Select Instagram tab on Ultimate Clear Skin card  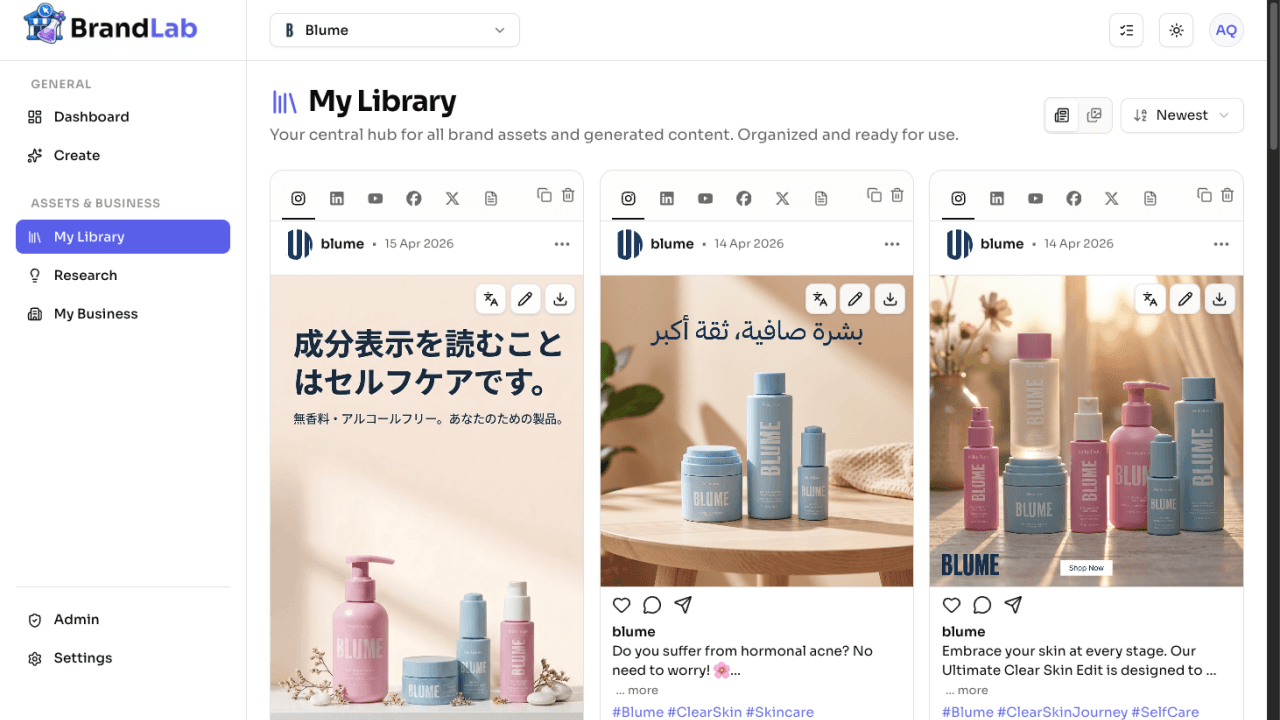pyautogui.click(x=958, y=198)
